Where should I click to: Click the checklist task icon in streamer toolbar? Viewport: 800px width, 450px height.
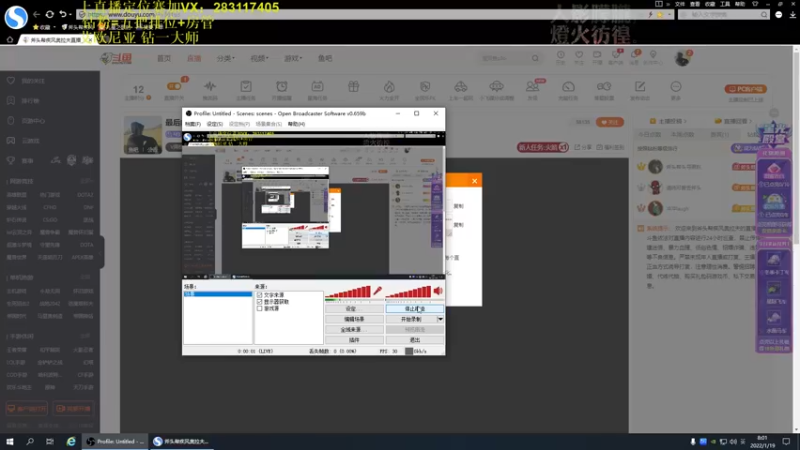(x=246, y=86)
